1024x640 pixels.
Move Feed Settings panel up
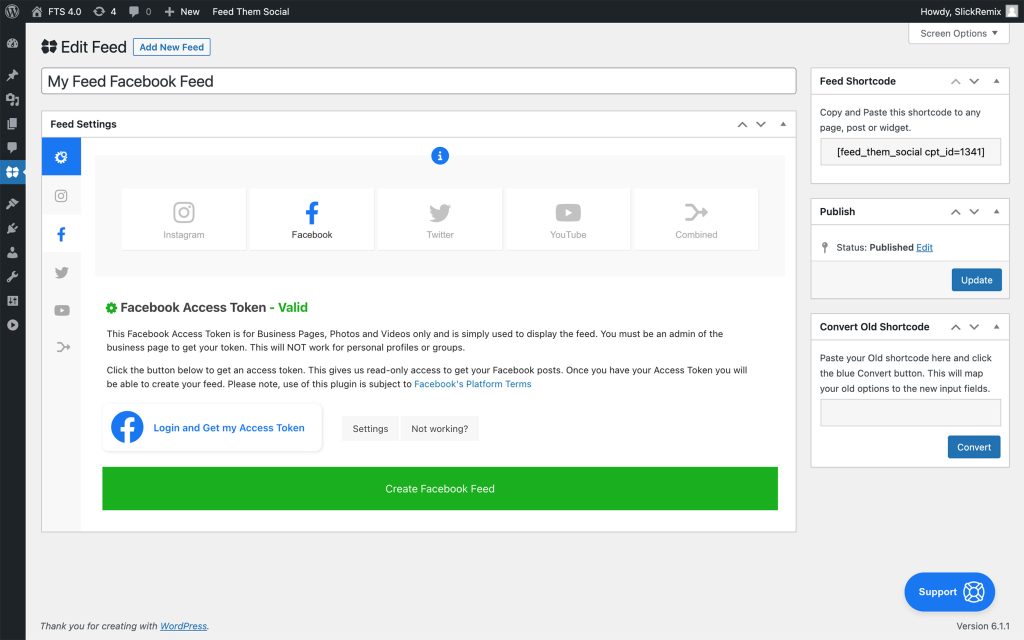tap(743, 124)
